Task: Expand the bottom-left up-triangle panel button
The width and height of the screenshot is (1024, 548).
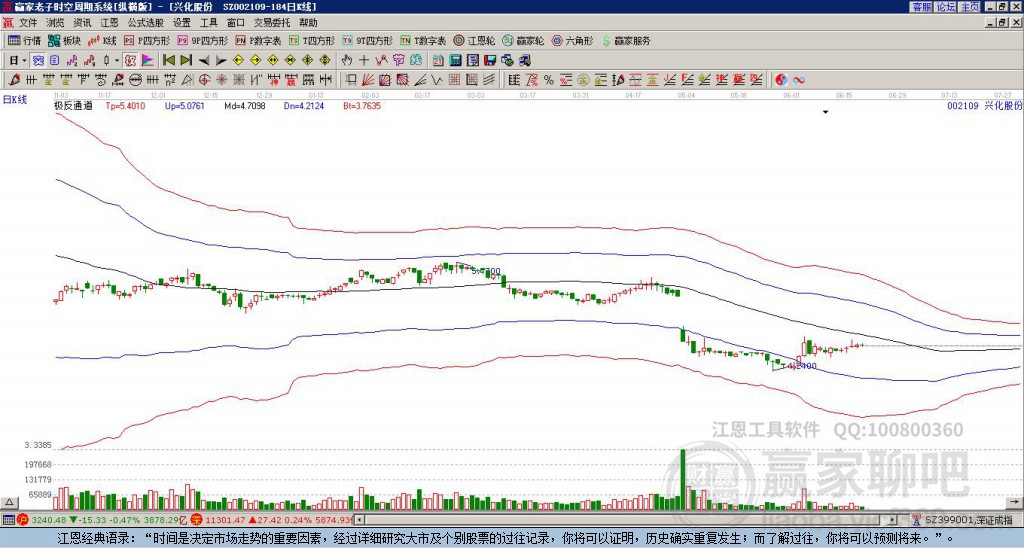Action: coord(9,503)
